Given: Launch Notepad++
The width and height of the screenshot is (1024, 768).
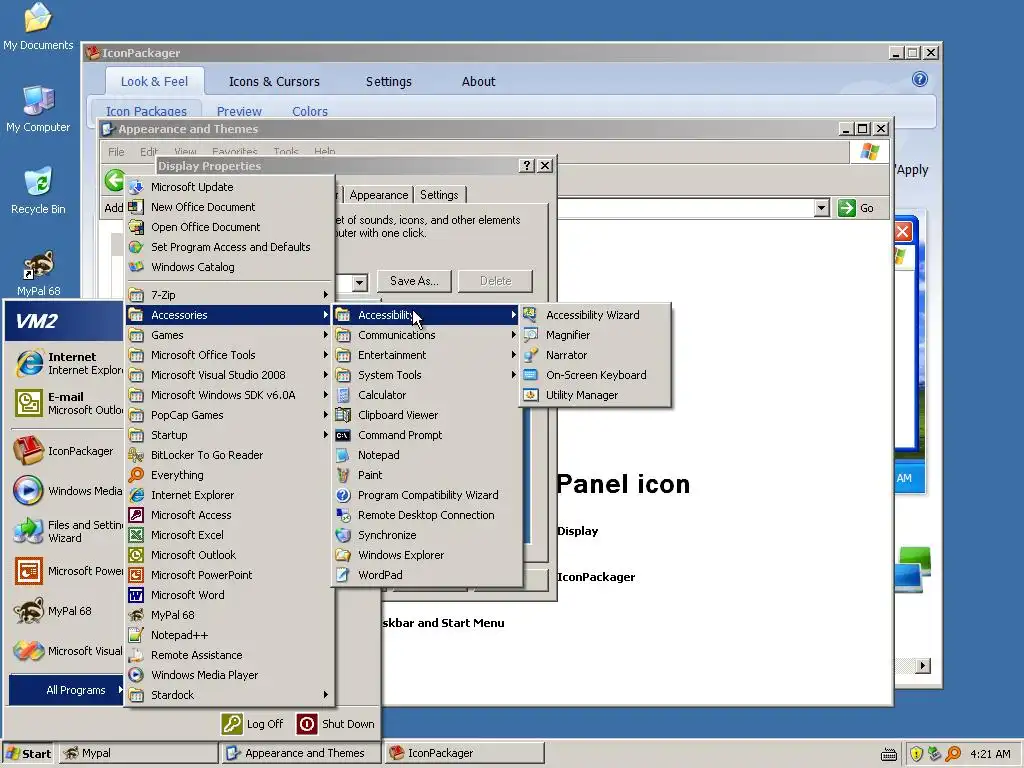Looking at the screenshot, I should pos(229,635).
